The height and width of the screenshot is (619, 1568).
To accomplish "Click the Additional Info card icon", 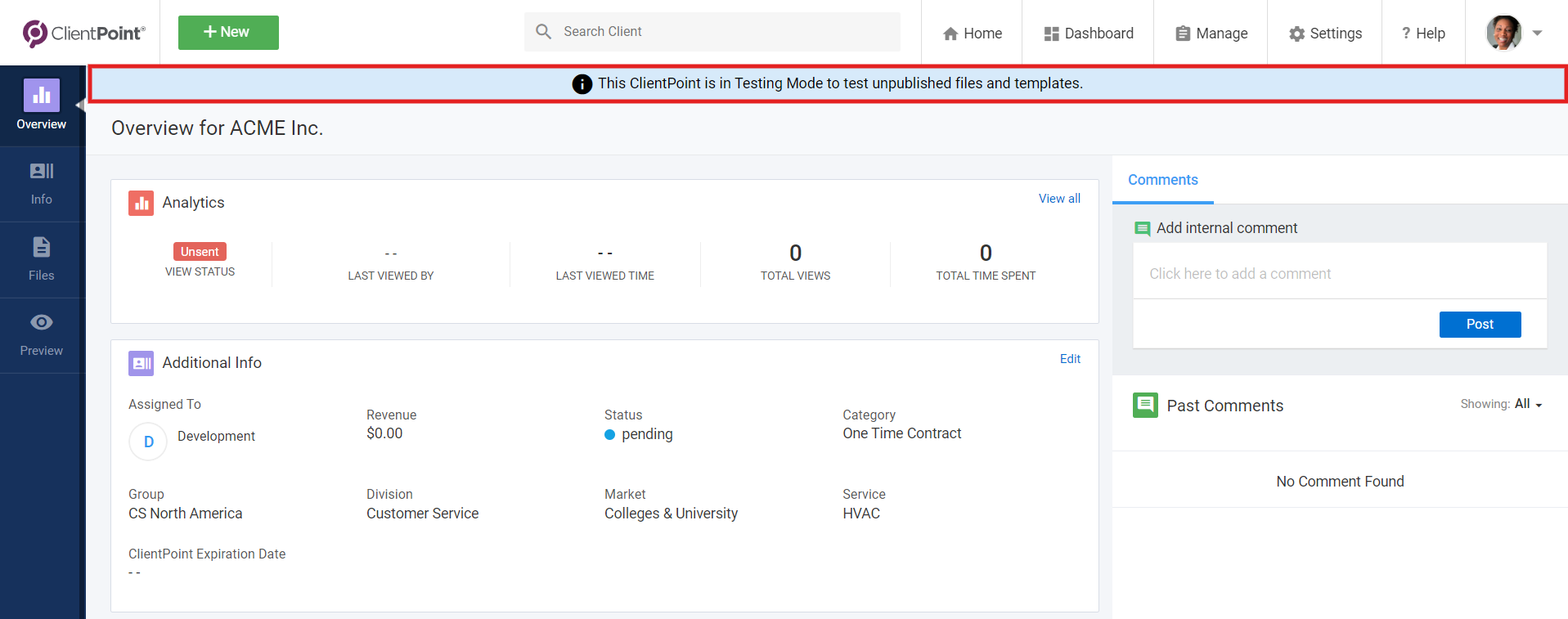I will (141, 363).
